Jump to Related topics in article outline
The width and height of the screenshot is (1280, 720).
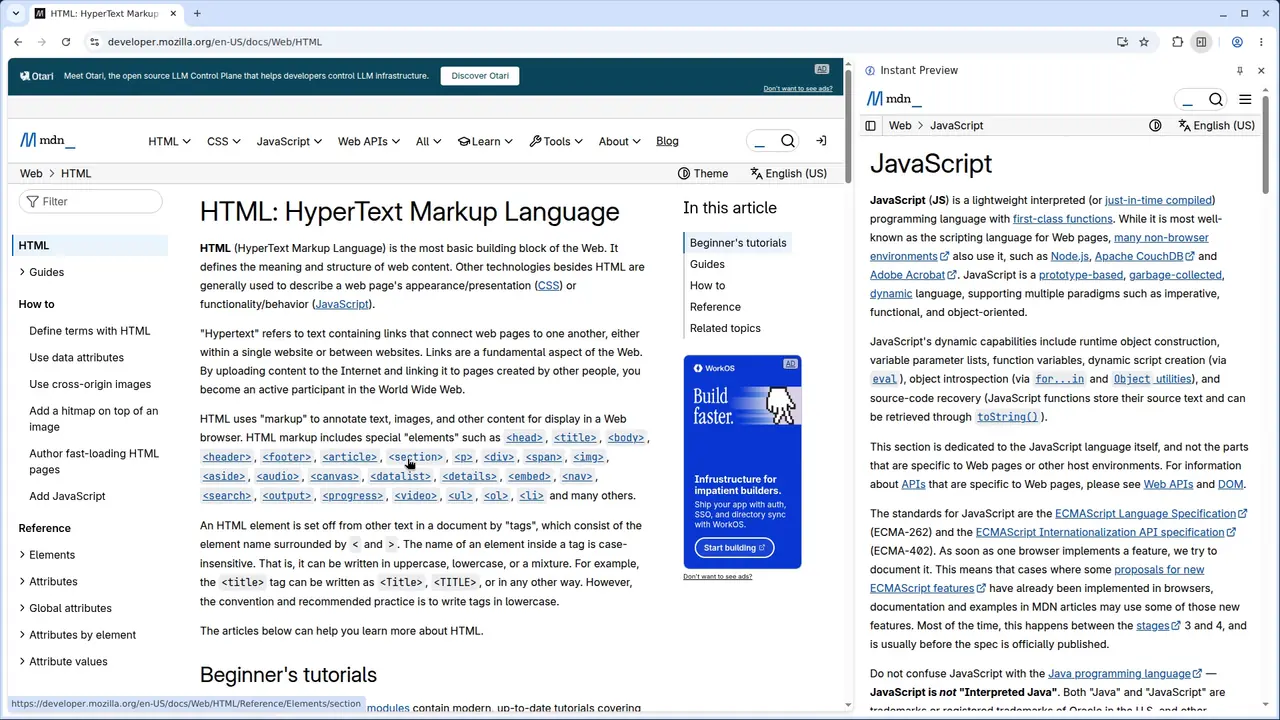coord(725,328)
